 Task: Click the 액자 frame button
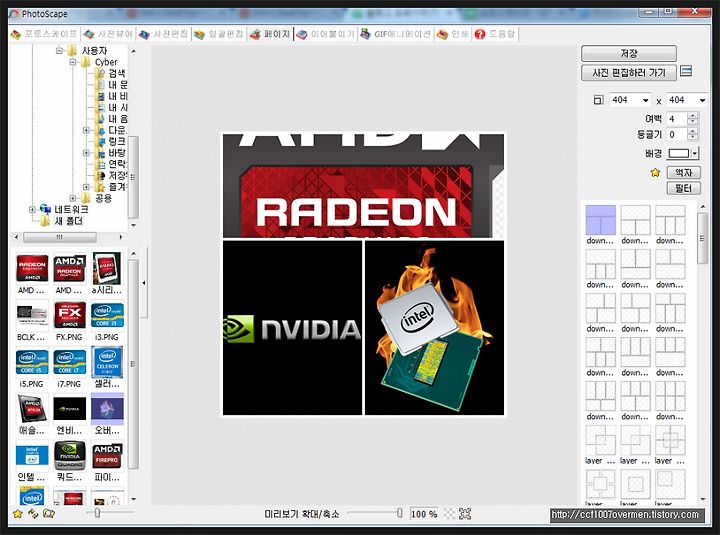pos(683,173)
